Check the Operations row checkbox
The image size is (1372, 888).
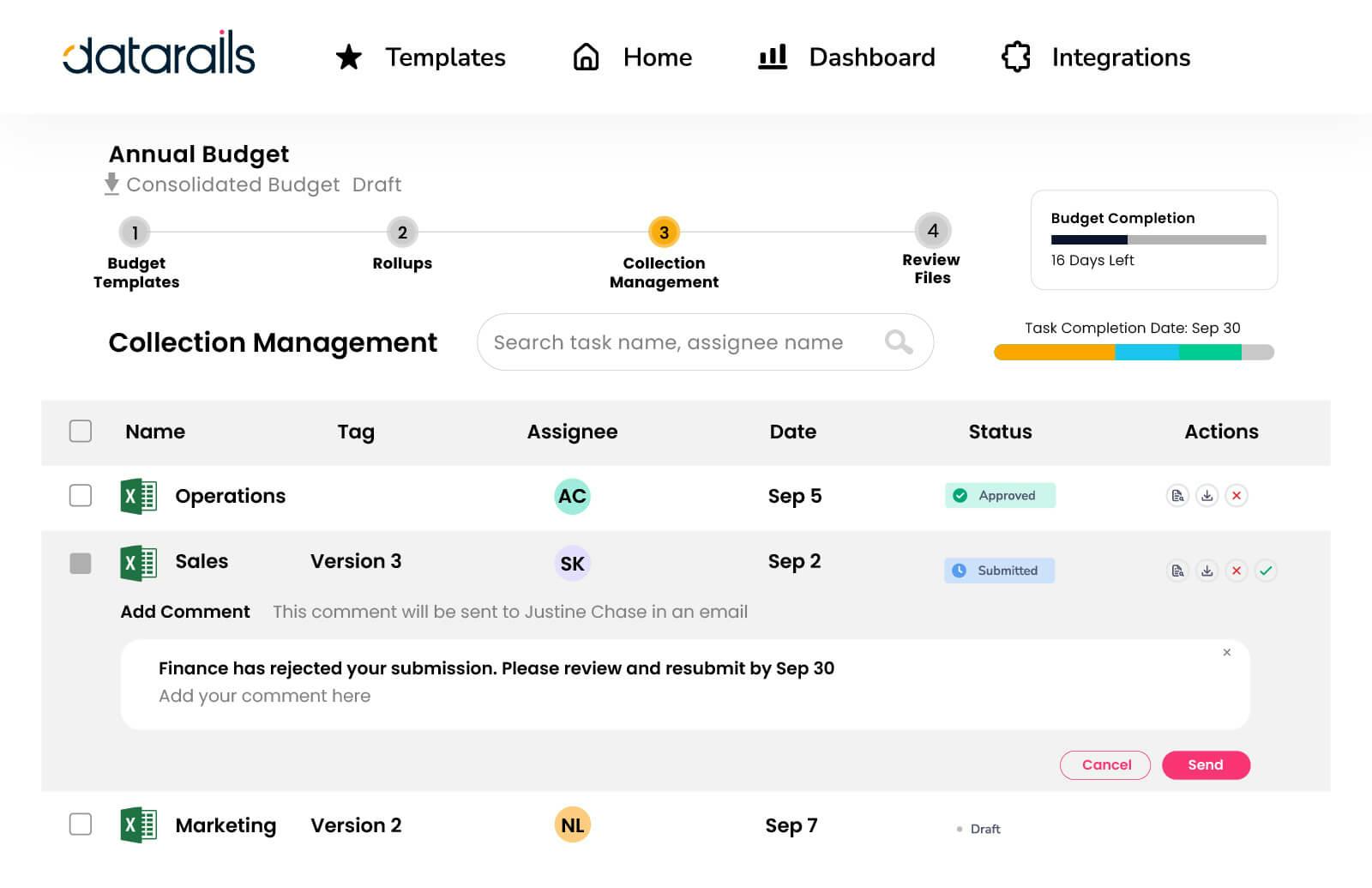point(80,495)
